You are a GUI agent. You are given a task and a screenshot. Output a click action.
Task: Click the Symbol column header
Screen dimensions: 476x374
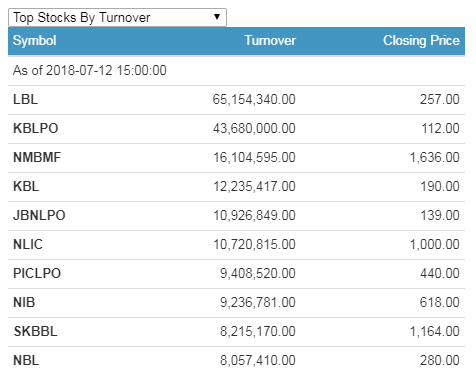click(x=34, y=41)
